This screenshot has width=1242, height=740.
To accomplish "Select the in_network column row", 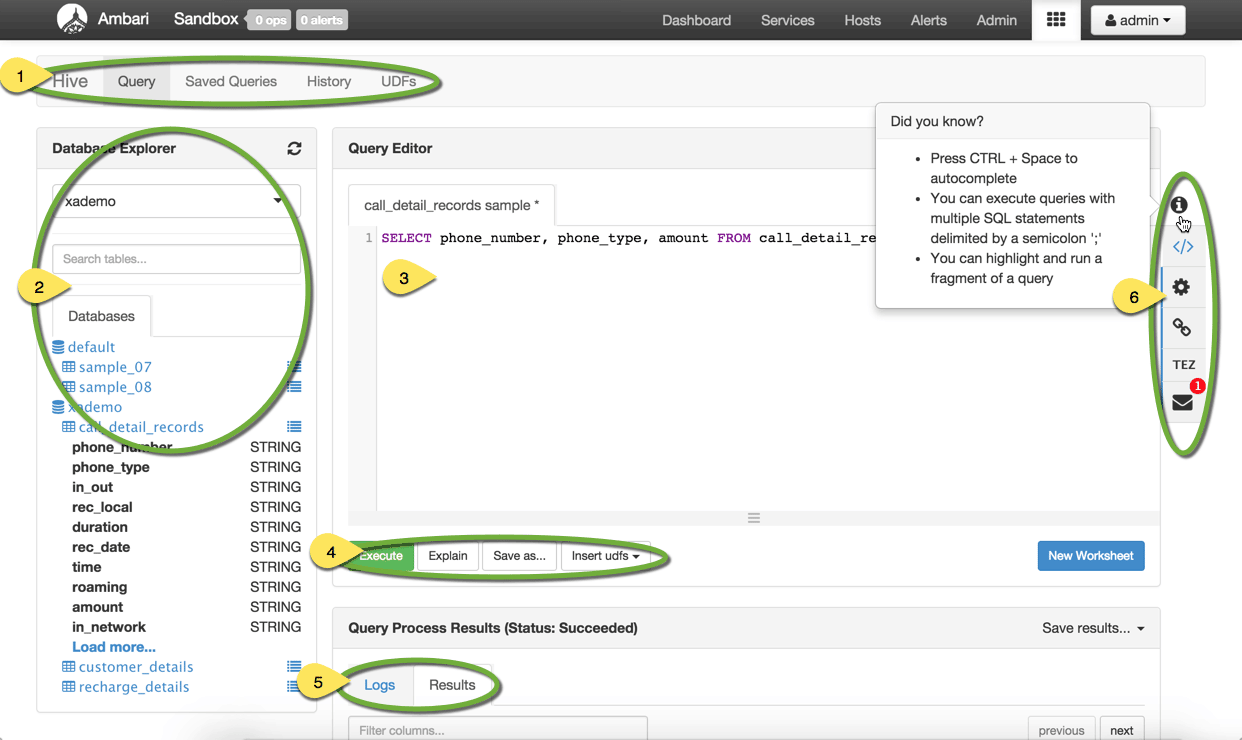I will (186, 627).
